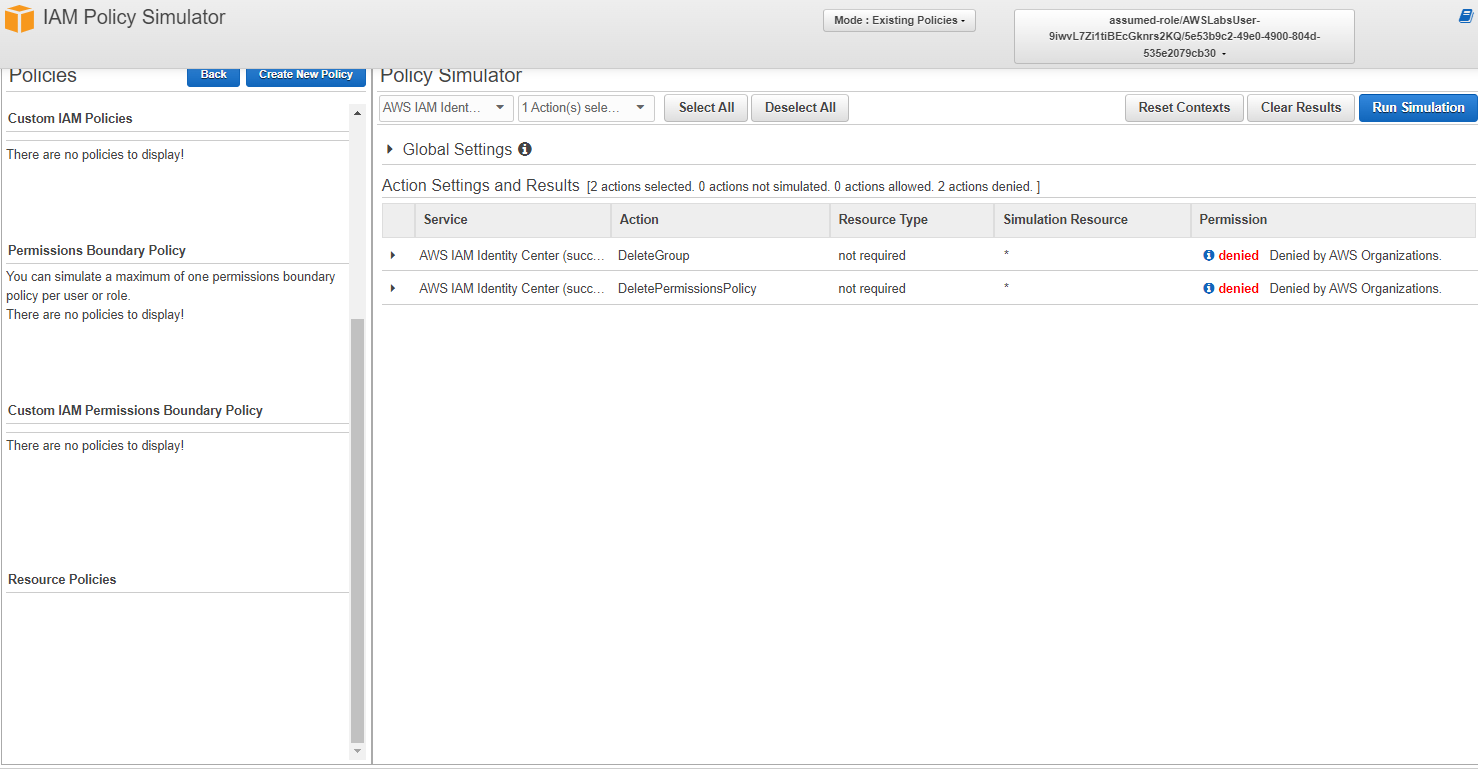Click the Back button
Image resolution: width=1478 pixels, height=769 pixels.
coord(213,75)
